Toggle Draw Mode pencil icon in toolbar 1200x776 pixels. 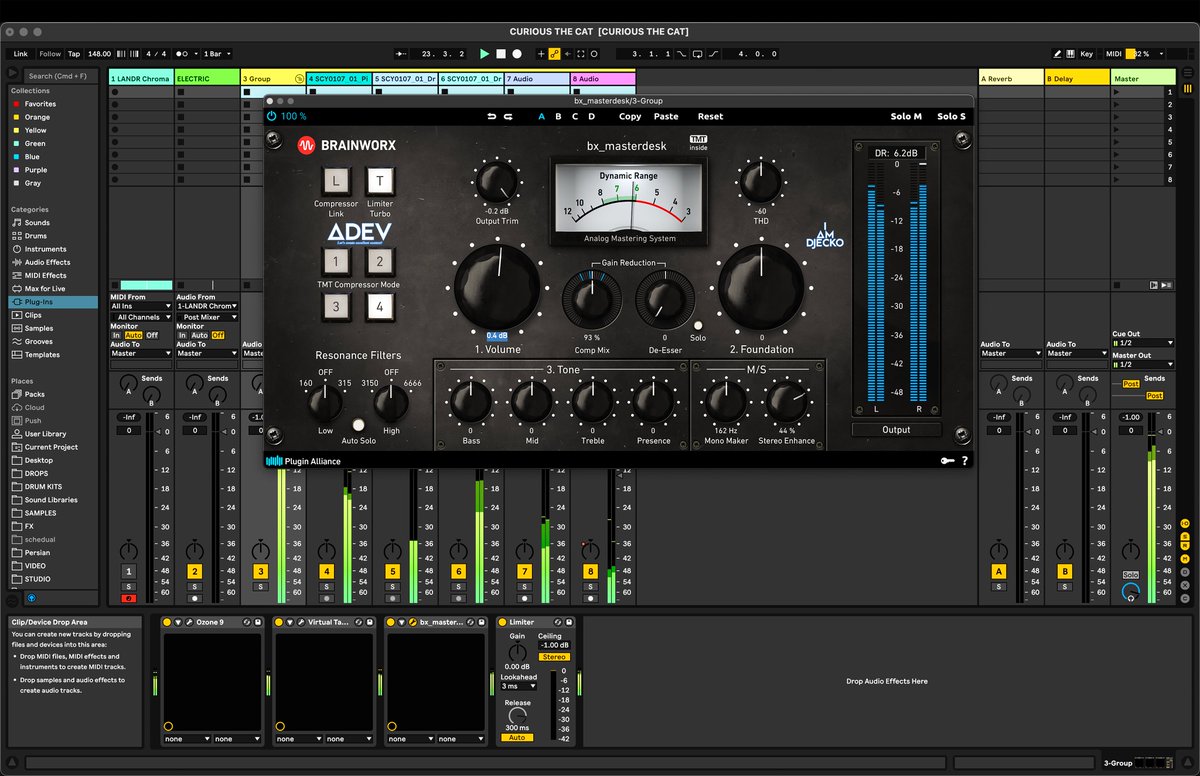(x=1058, y=54)
